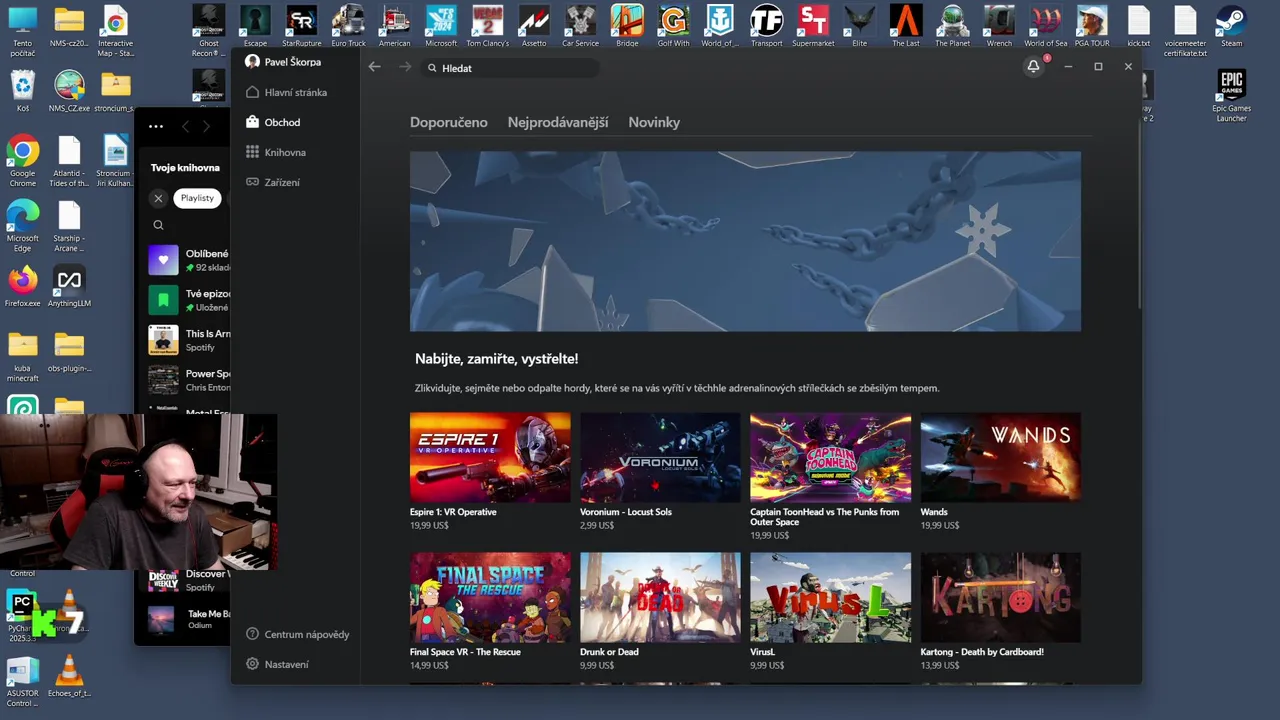Image resolution: width=1280 pixels, height=720 pixels.
Task: Open Pavel Škorpa profile entry
Action: pyautogui.click(x=283, y=62)
